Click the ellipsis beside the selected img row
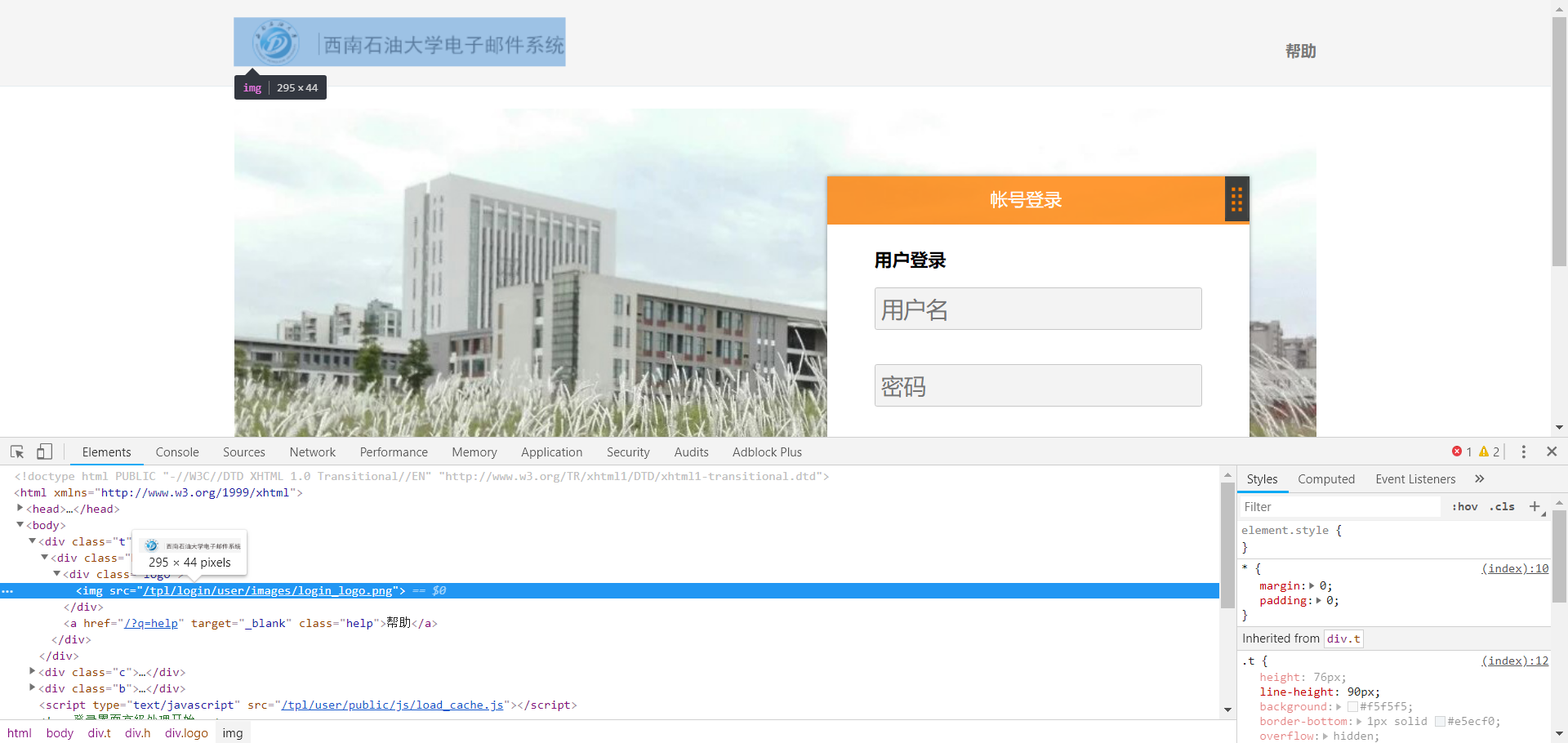Image resolution: width=1568 pixels, height=743 pixels. point(7,590)
